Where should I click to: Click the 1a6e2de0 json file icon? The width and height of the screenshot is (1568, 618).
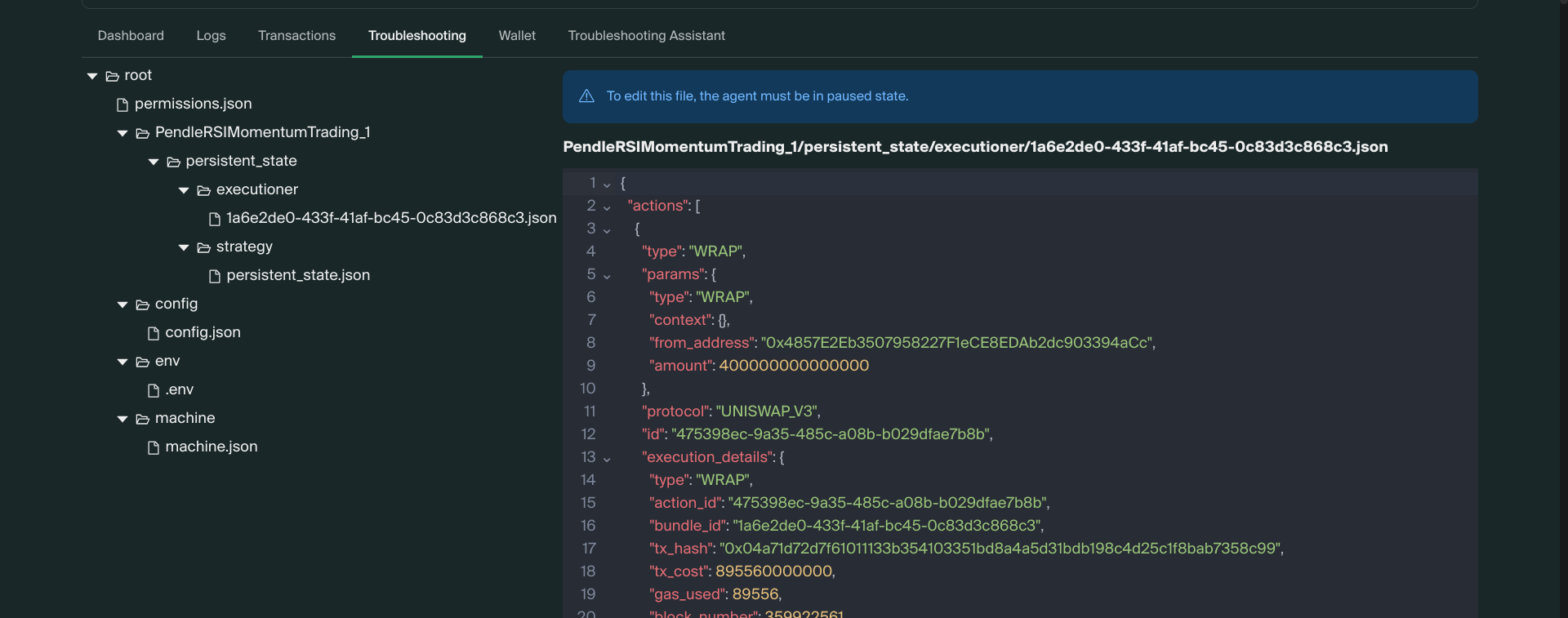pyautogui.click(x=215, y=219)
